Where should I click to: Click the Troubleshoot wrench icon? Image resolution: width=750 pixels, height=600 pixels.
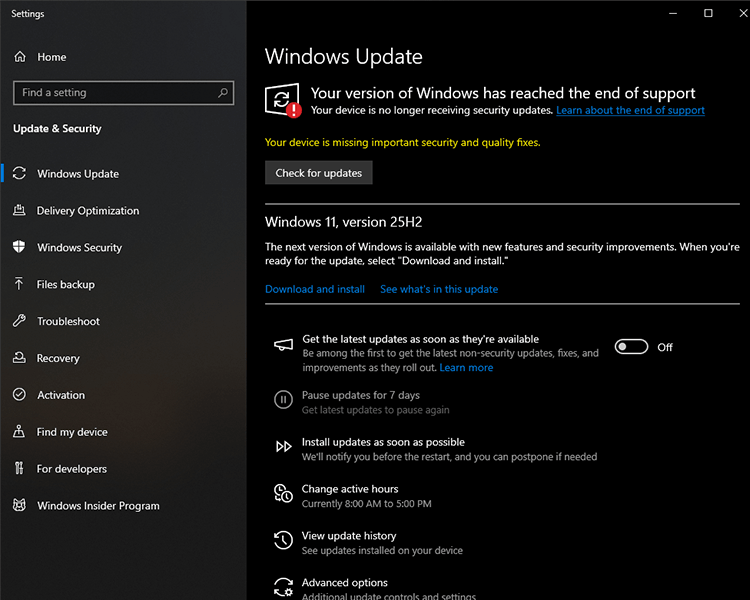[x=19, y=321]
